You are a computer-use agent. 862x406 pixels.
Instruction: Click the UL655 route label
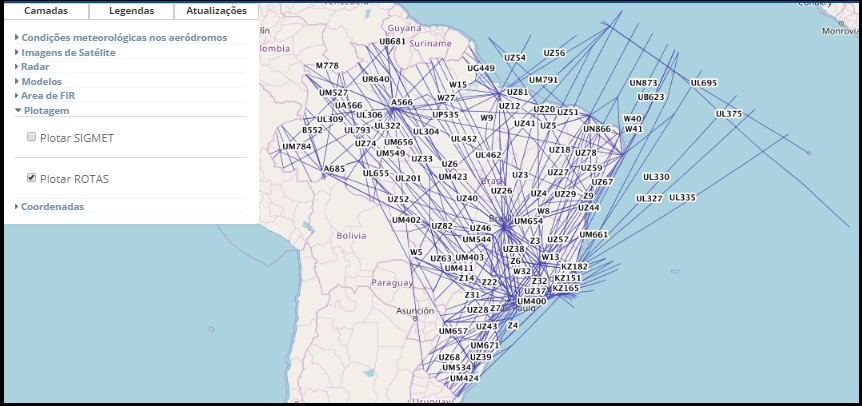pyautogui.click(x=376, y=173)
